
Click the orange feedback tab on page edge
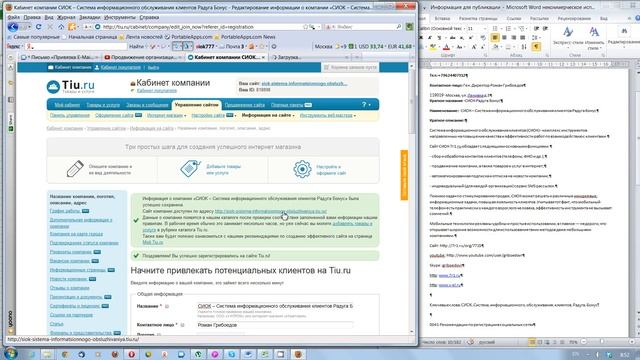404,175
